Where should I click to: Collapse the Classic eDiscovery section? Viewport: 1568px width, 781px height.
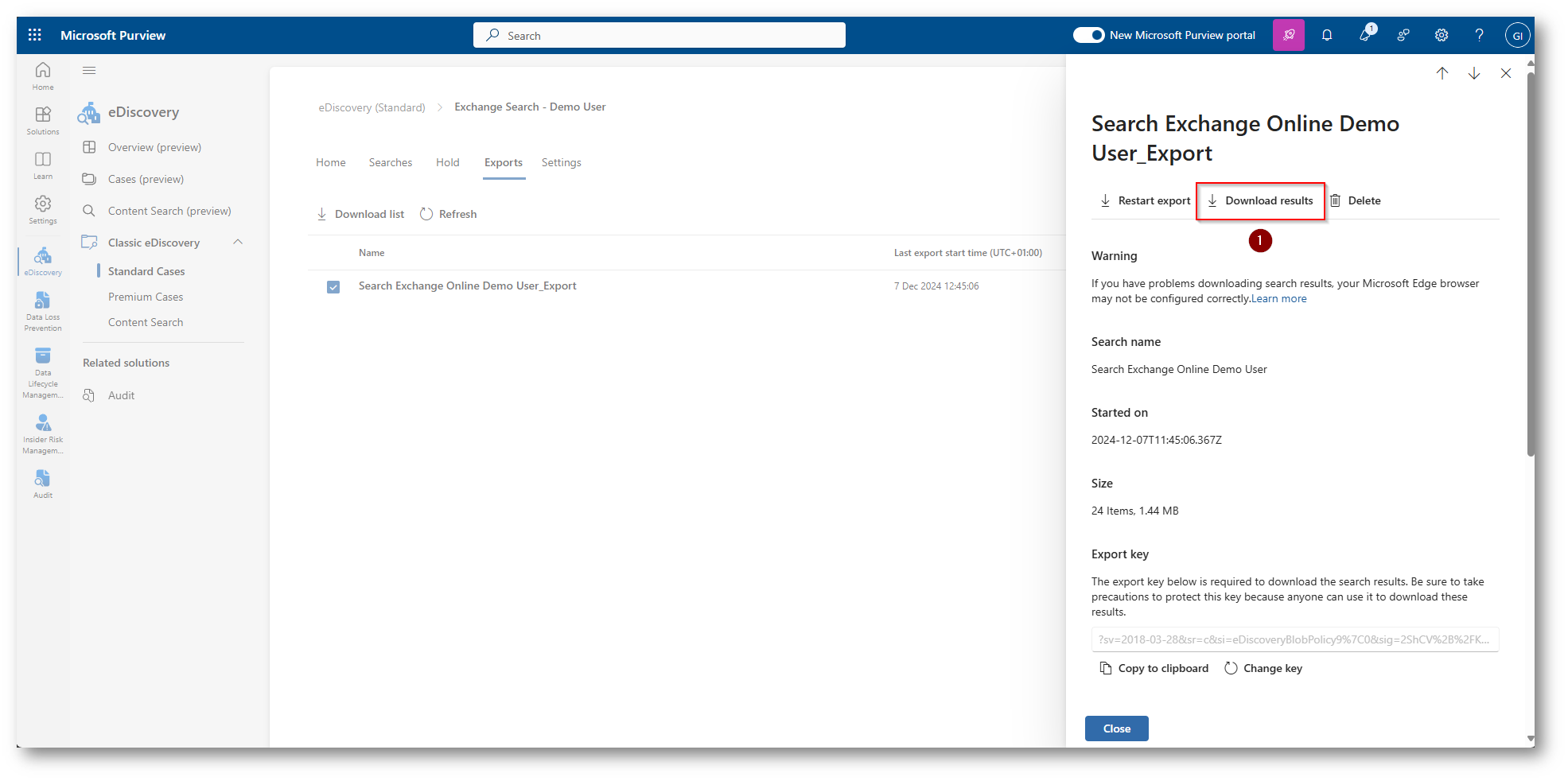[x=237, y=243]
